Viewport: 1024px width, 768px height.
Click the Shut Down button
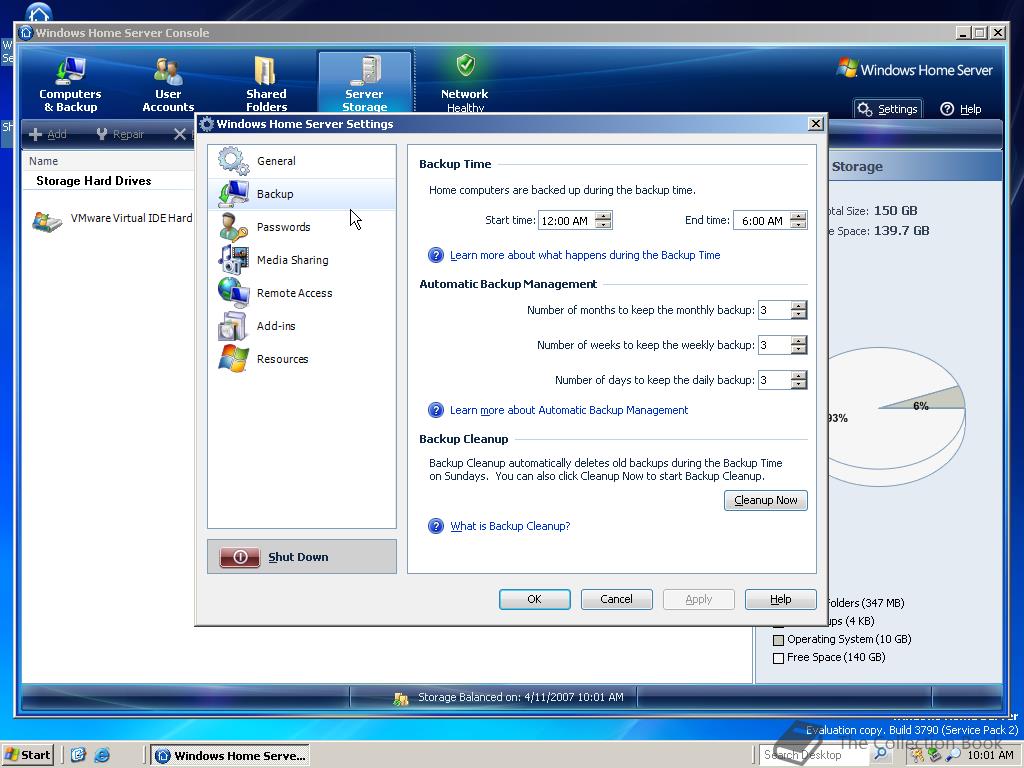pos(302,556)
